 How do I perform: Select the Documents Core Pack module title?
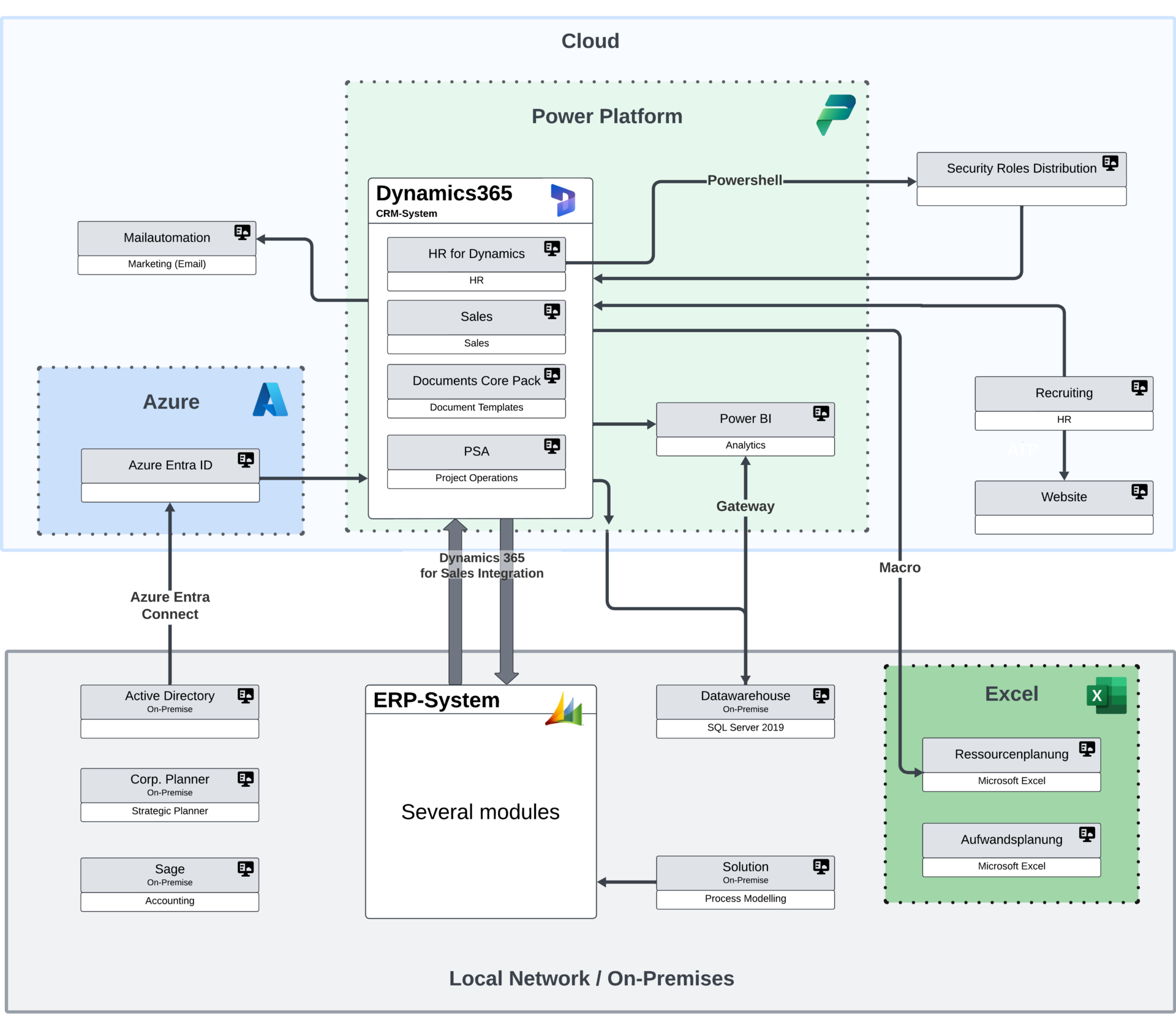[477, 381]
